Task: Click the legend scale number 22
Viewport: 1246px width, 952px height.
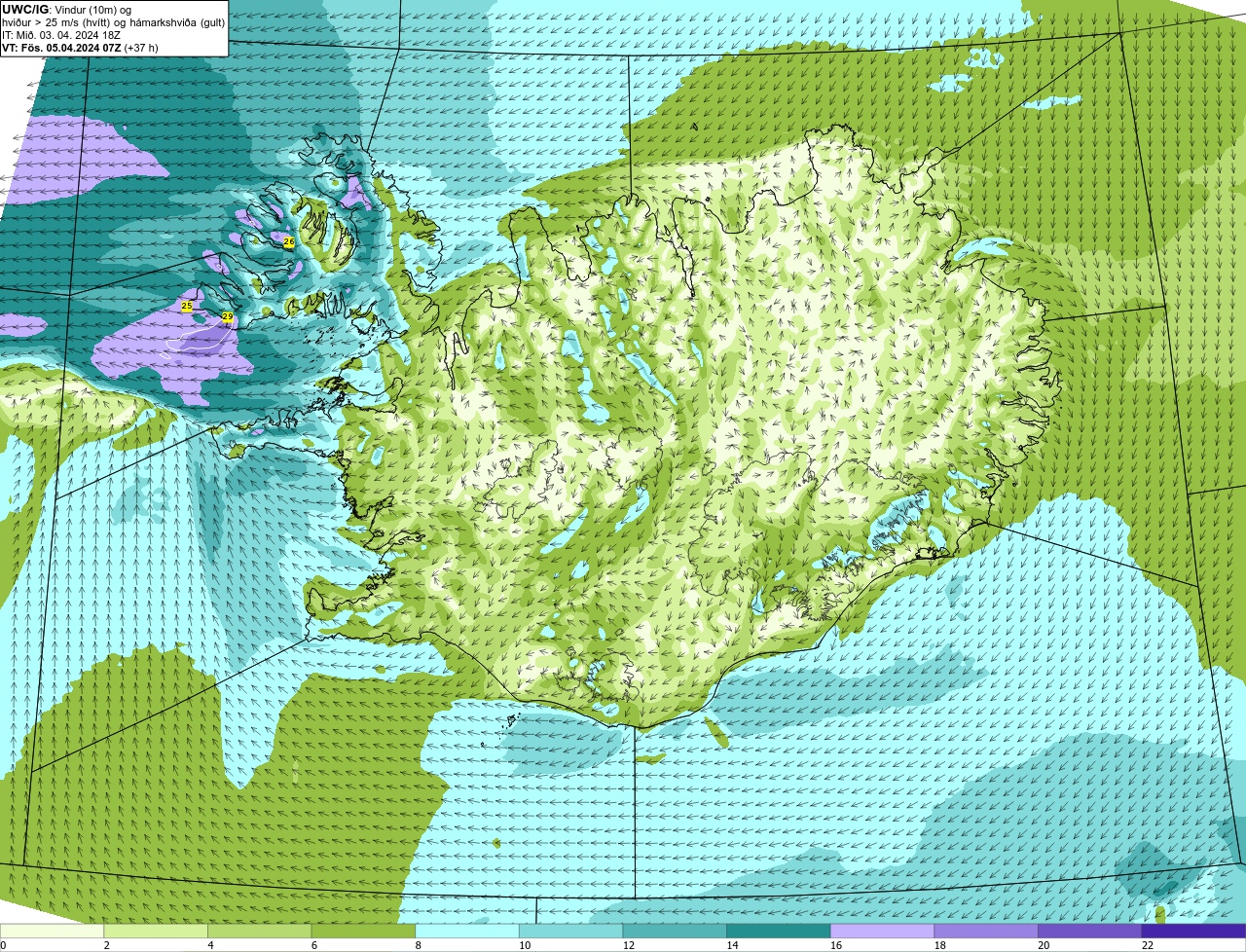Action: point(1148,945)
